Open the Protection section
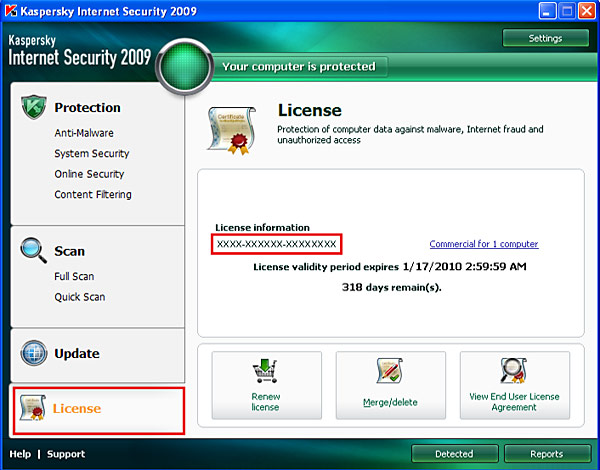 [x=87, y=108]
